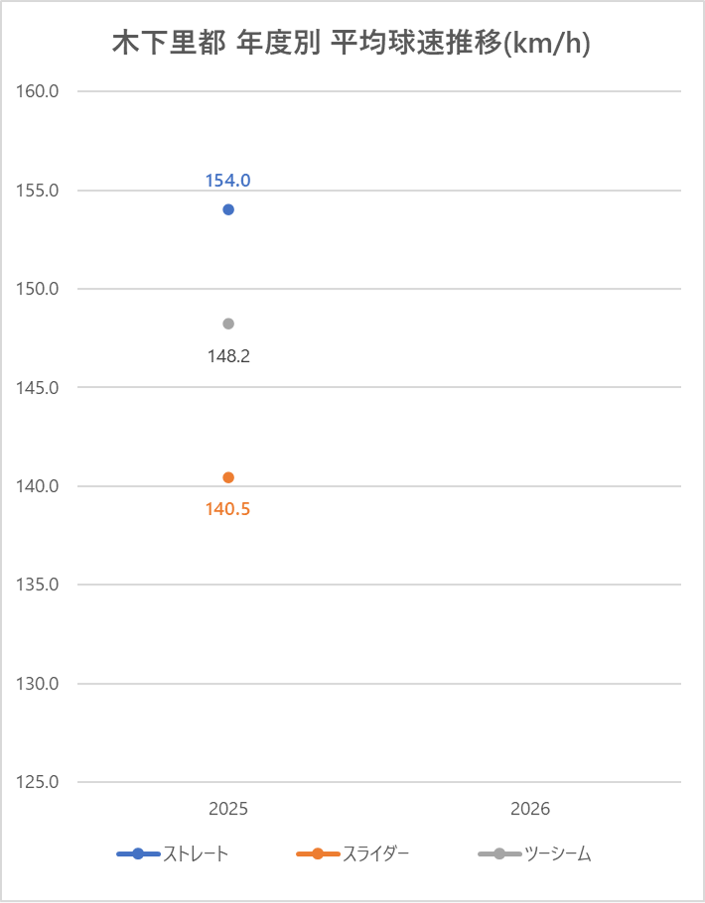Click the 2025 horizontal axis label
Viewport: 705px width, 903px height.
coord(228,808)
